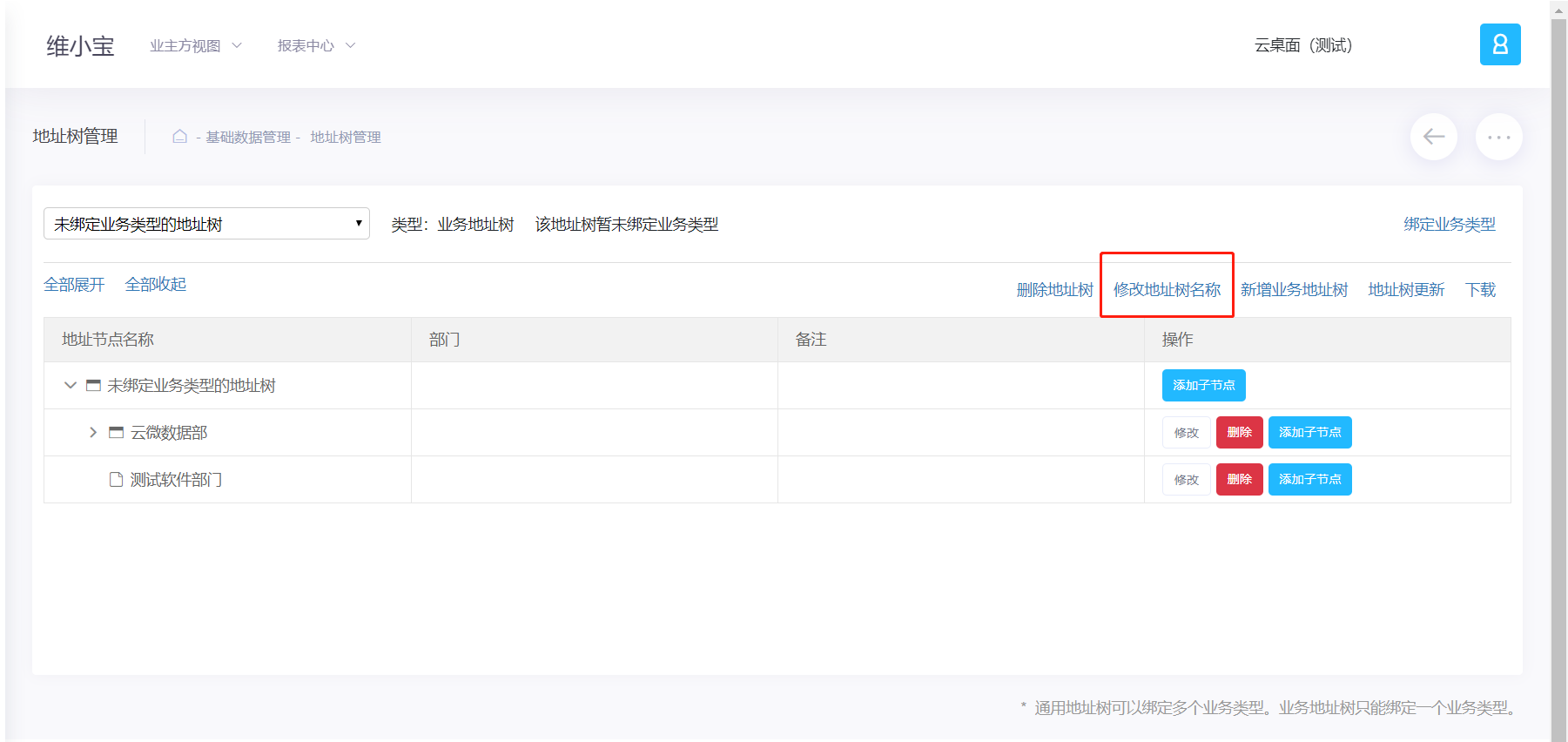Open the 报表中心 menu

(316, 45)
